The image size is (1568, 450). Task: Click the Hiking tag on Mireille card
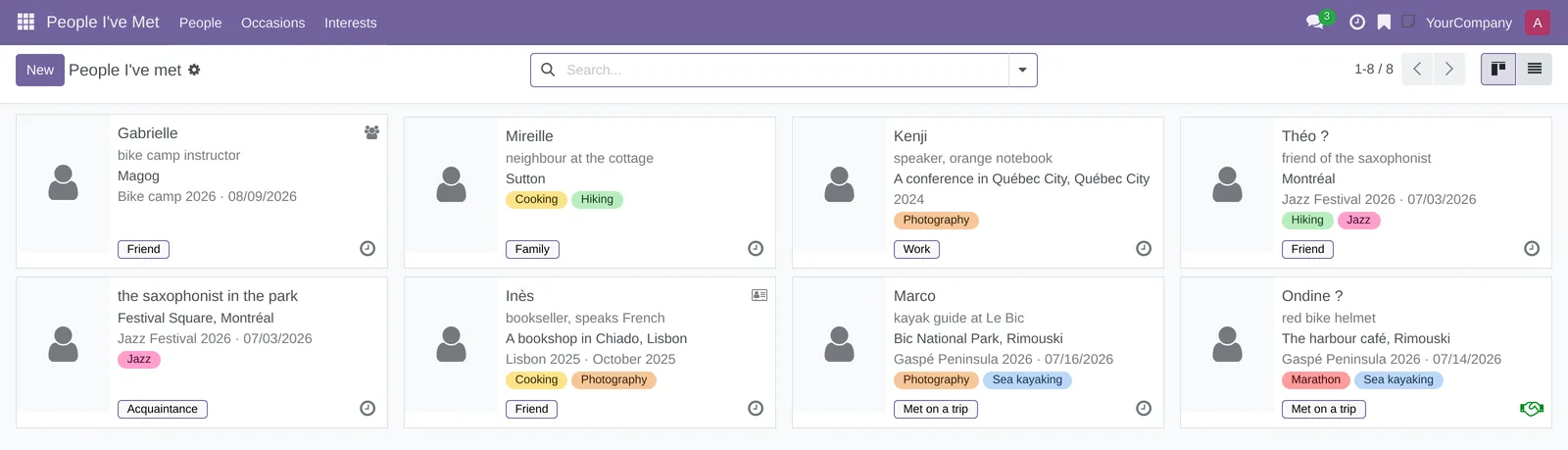pyautogui.click(x=597, y=199)
